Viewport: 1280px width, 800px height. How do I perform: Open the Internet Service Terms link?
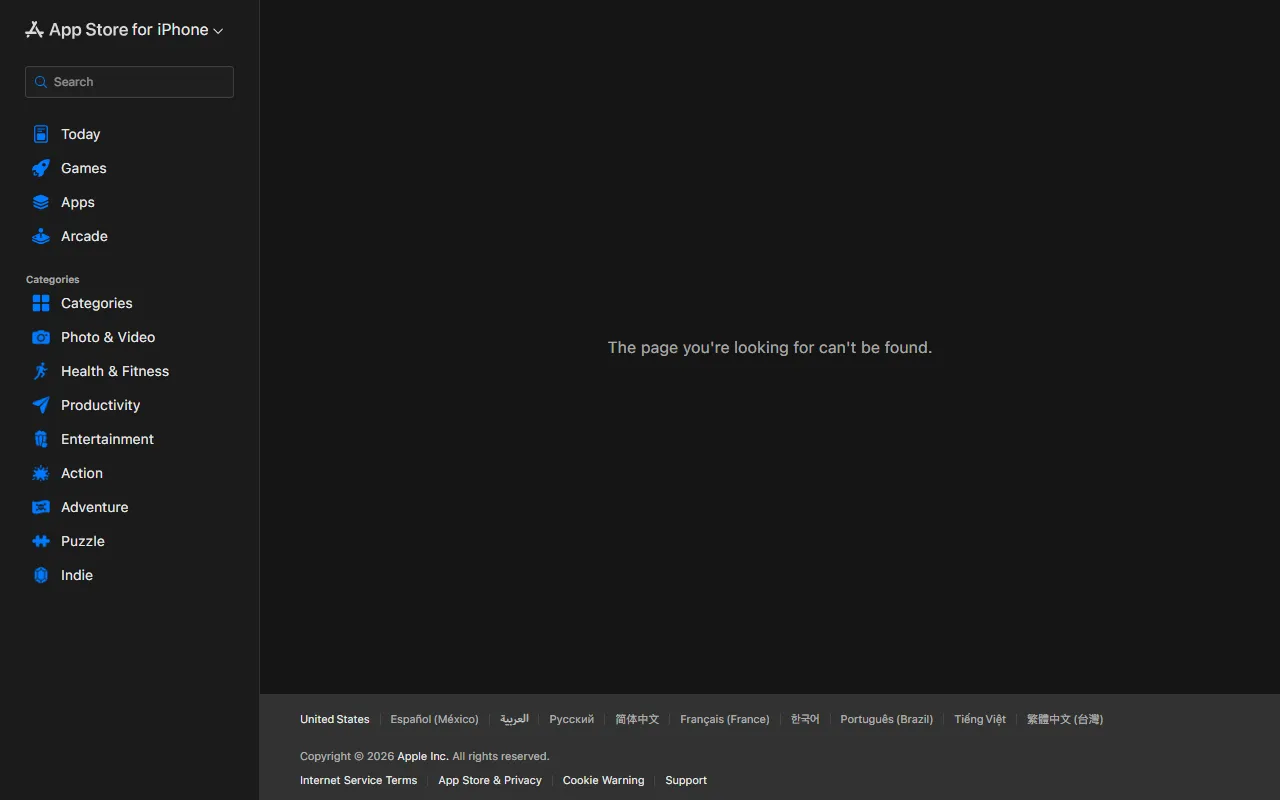tap(358, 780)
